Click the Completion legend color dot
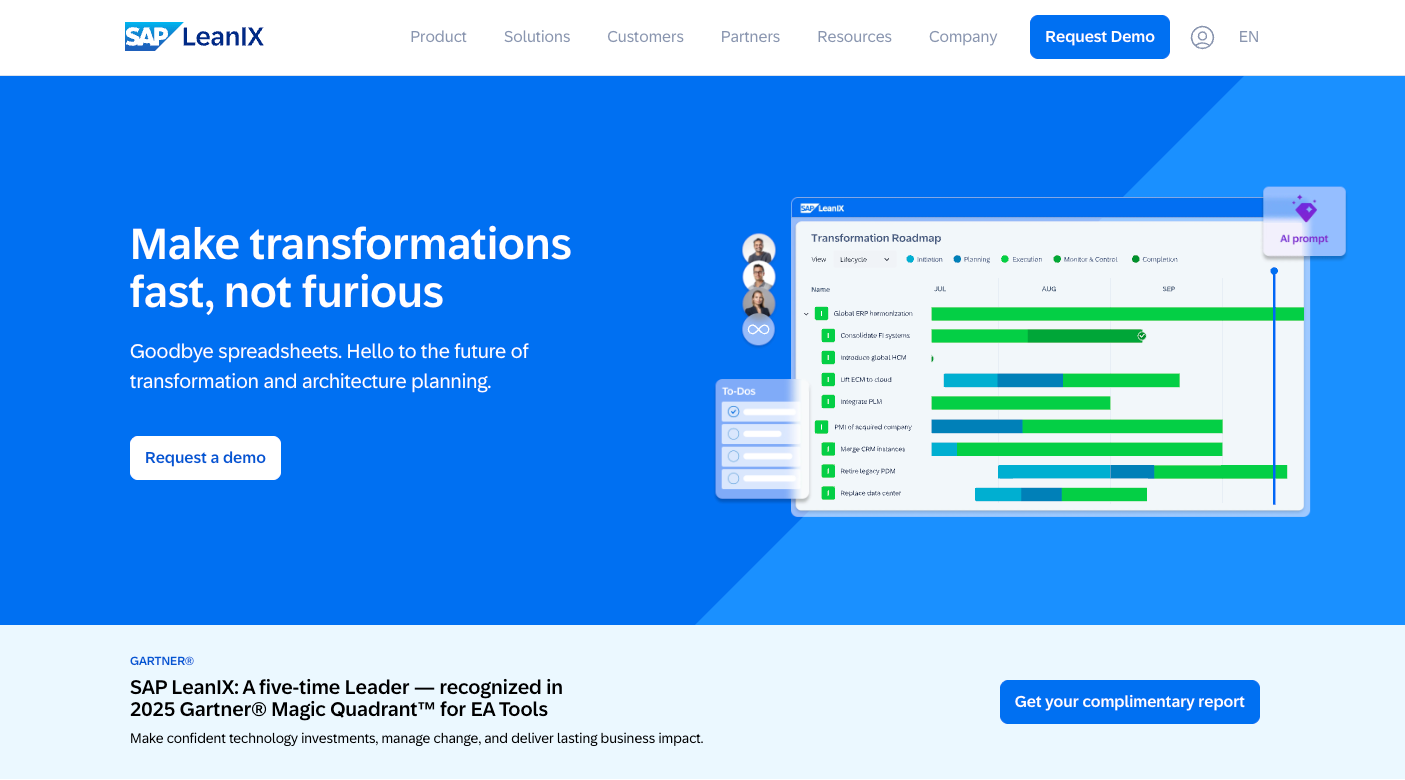The width and height of the screenshot is (1405, 780). [x=1136, y=259]
